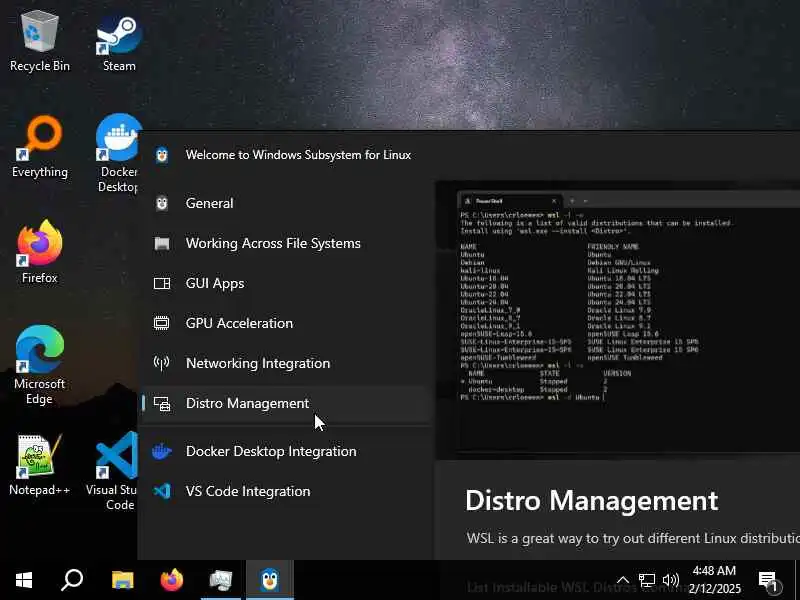
Task: Open network status in system tray
Action: click(647, 580)
